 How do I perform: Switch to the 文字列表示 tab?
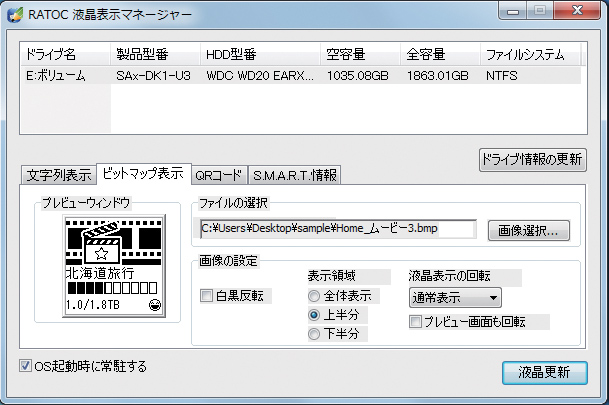59,175
